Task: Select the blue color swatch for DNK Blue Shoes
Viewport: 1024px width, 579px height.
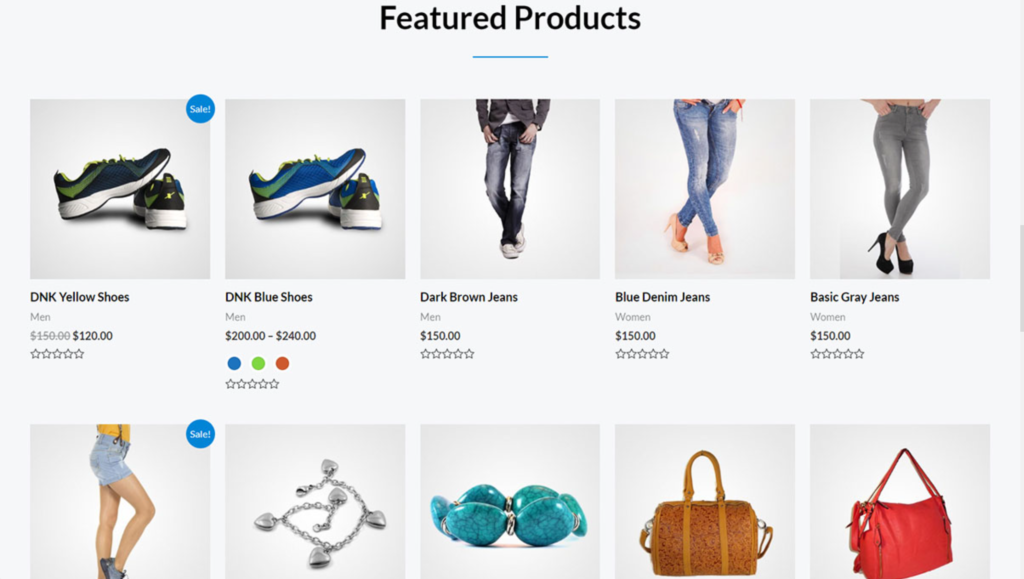Action: (x=234, y=363)
